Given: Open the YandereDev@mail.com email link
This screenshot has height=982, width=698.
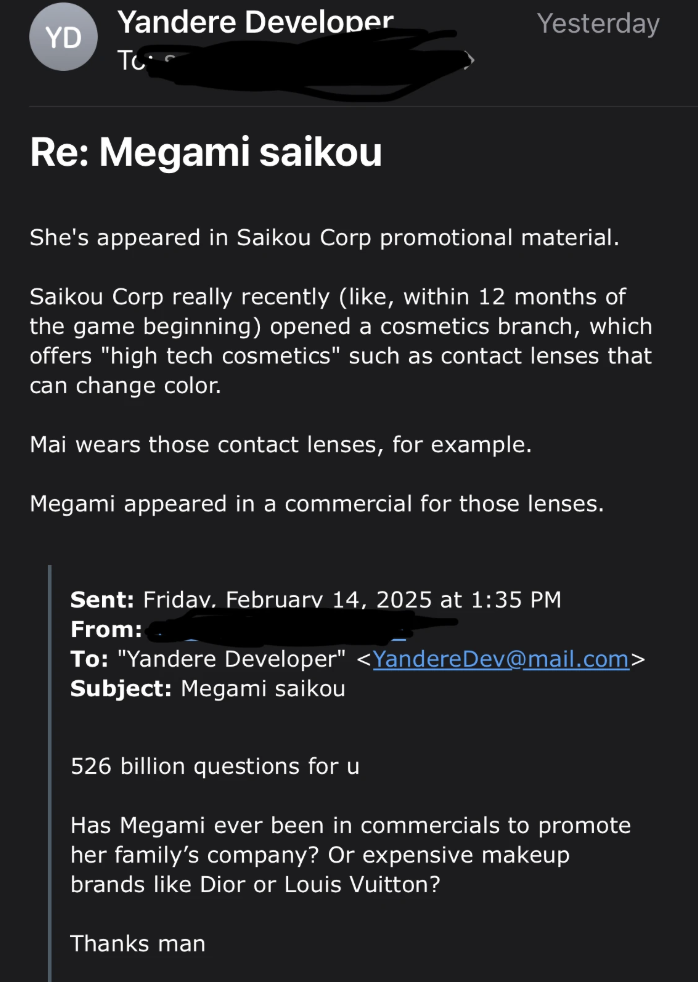Looking at the screenshot, I should click(x=501, y=659).
